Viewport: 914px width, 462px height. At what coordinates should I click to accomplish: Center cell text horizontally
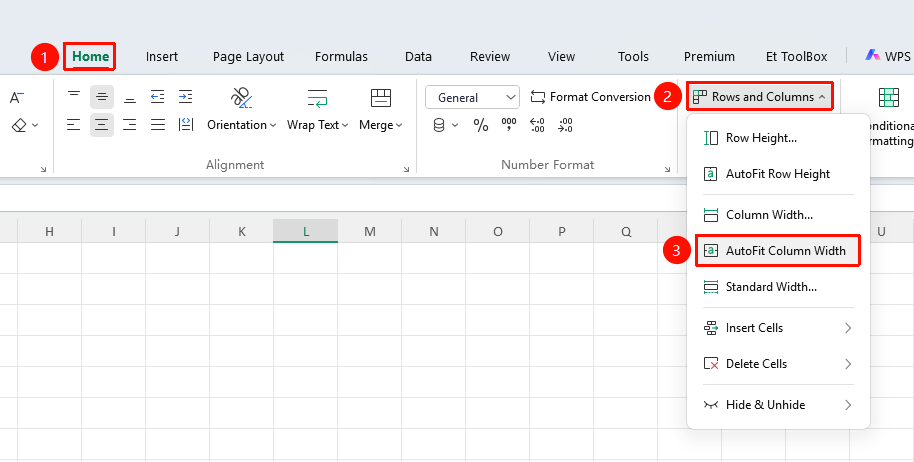101,125
